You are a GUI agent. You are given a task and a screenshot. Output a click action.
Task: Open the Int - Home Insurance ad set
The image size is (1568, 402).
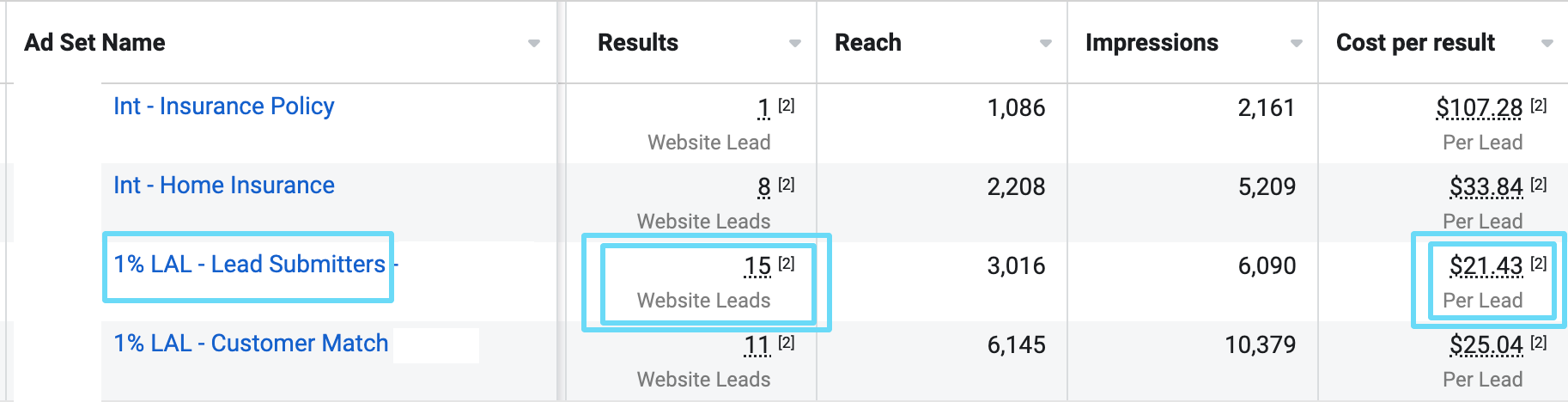tap(224, 186)
